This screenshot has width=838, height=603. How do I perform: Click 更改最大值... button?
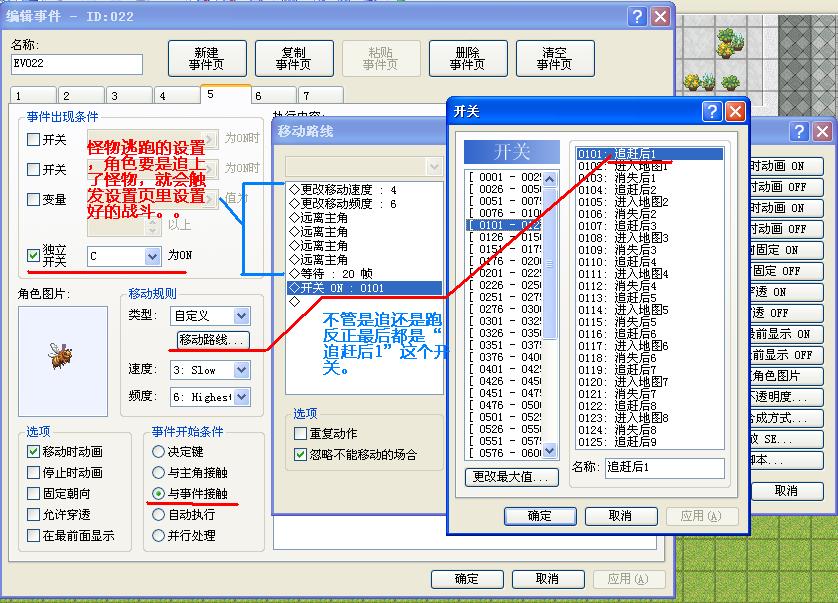coord(511,477)
